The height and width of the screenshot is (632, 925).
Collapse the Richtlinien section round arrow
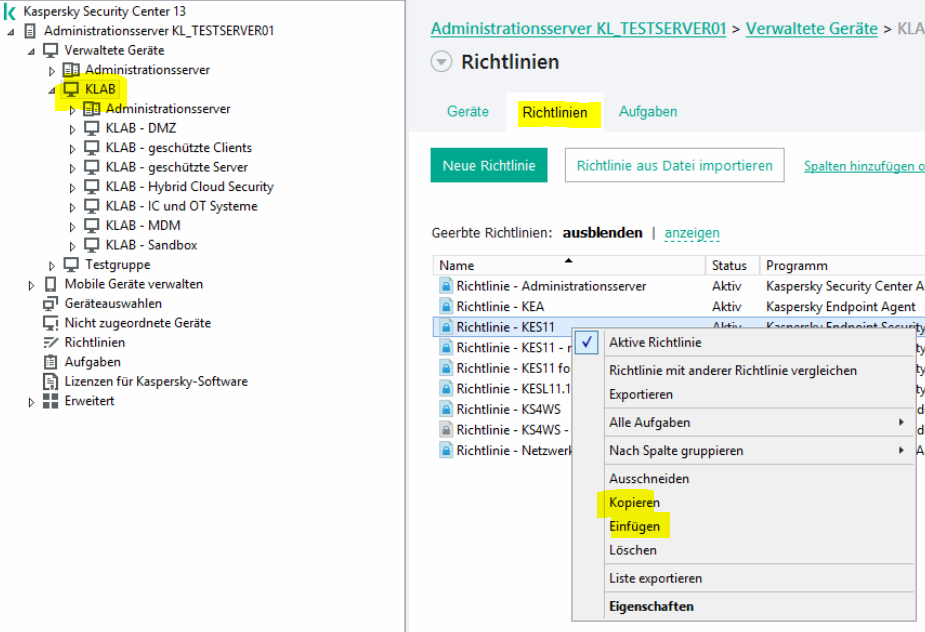coord(441,62)
